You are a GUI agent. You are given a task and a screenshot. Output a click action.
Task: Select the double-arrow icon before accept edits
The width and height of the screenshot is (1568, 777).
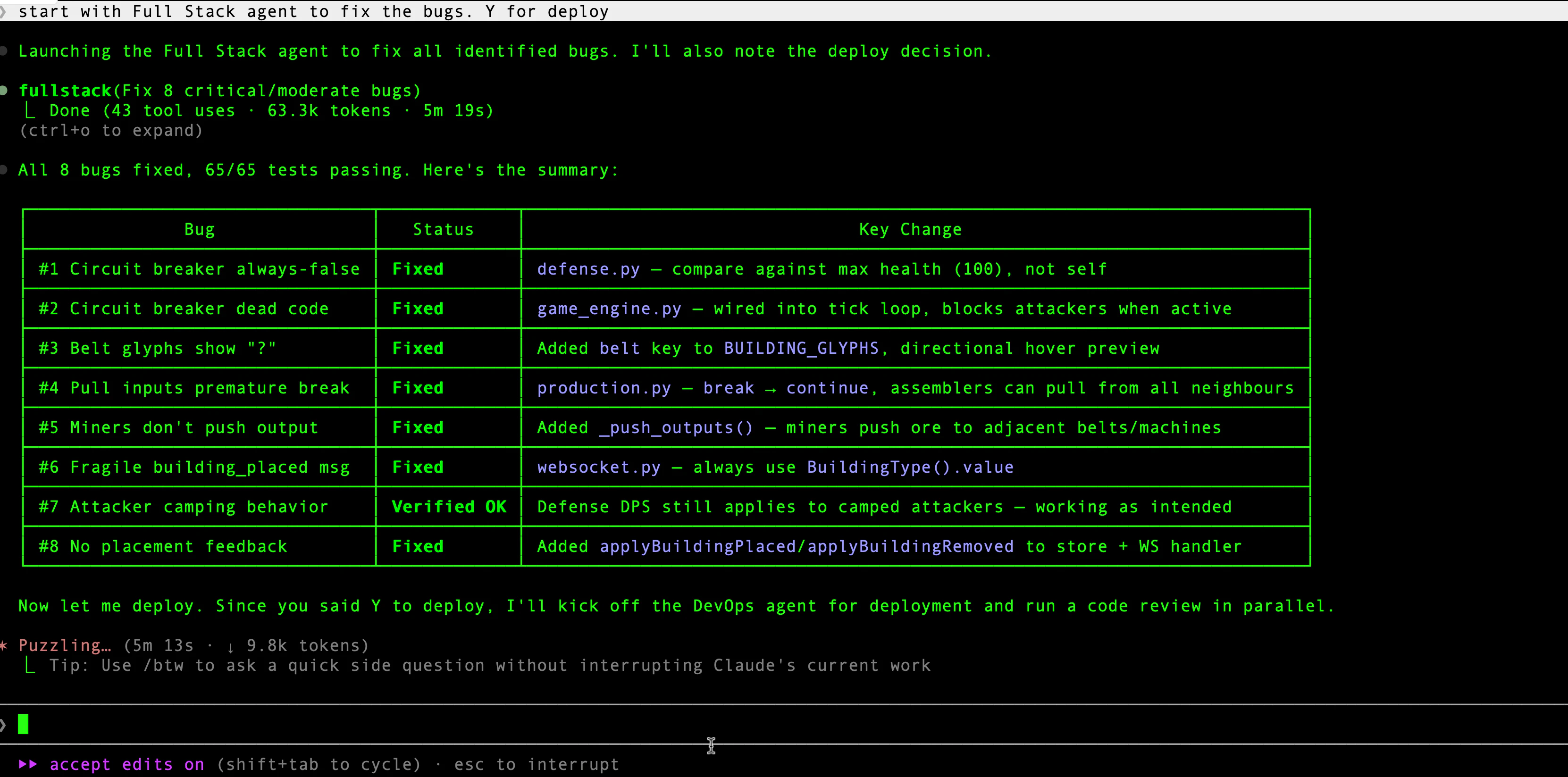[x=27, y=765]
